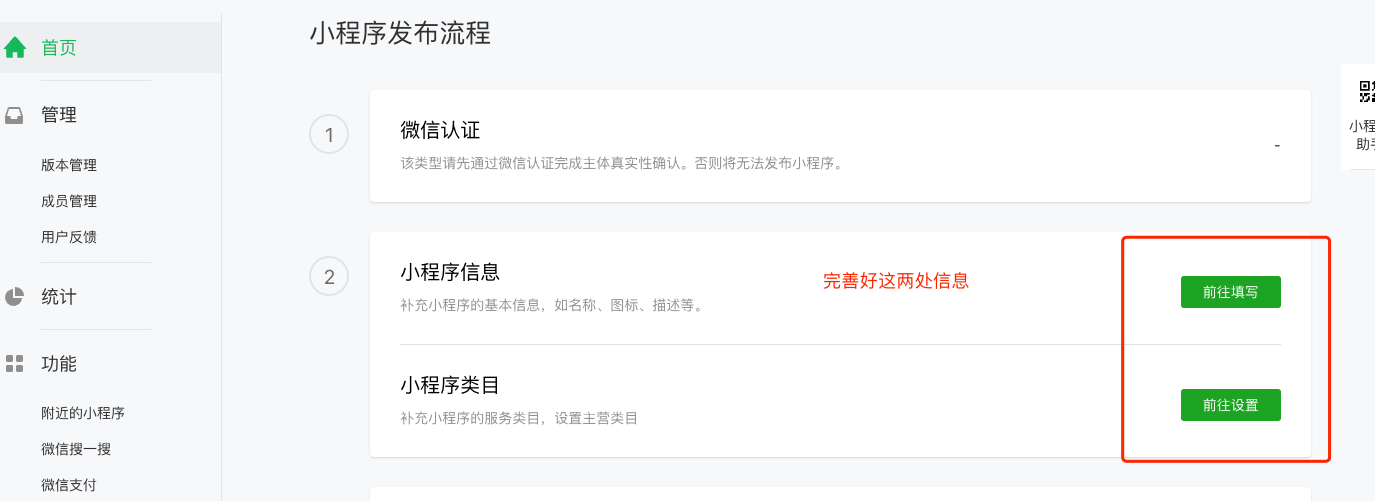This screenshot has height=501, width=1375.
Task: Select 管理 section in sidebar
Action: tap(59, 115)
